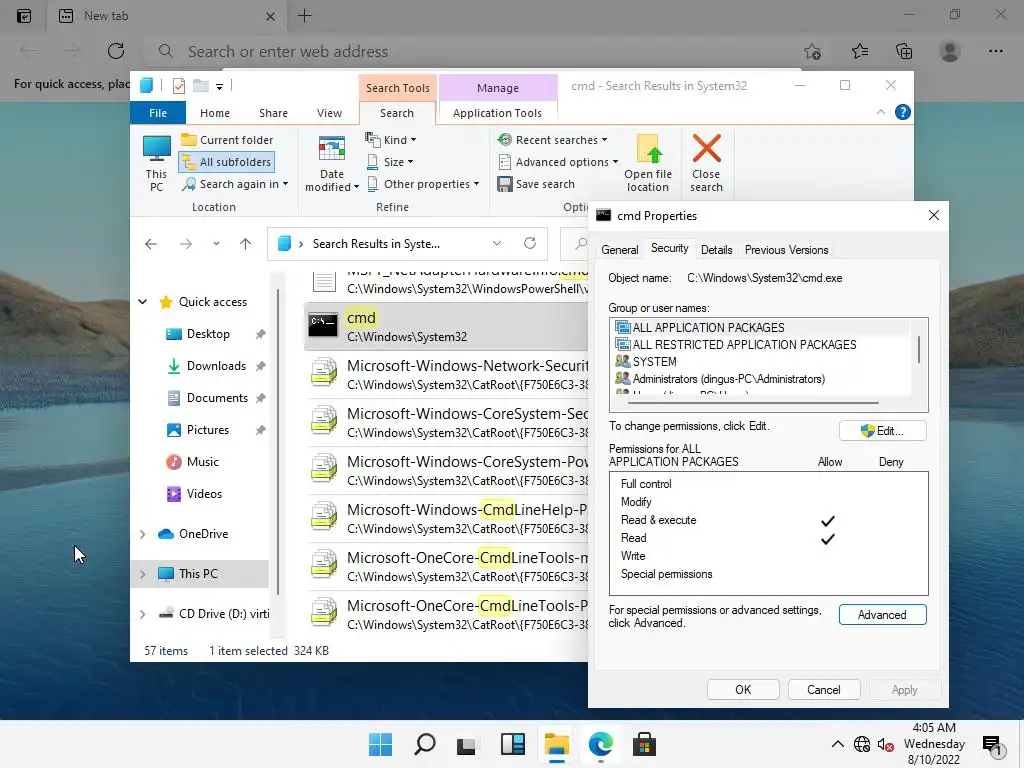Screen dimensions: 1024x768
Task: Open Videos in the navigation pane
Action: click(204, 494)
